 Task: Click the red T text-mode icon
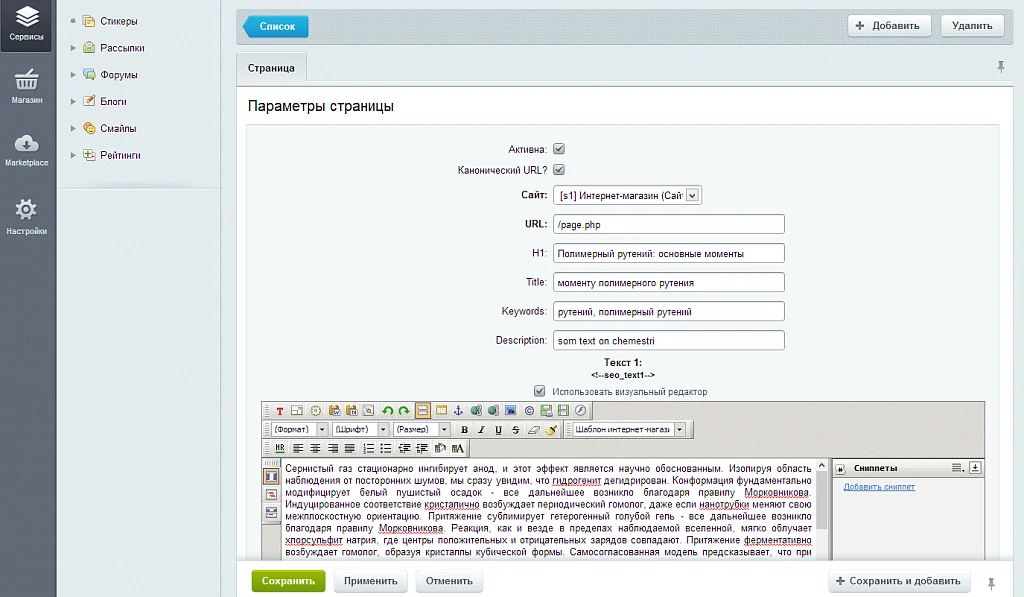[280, 411]
